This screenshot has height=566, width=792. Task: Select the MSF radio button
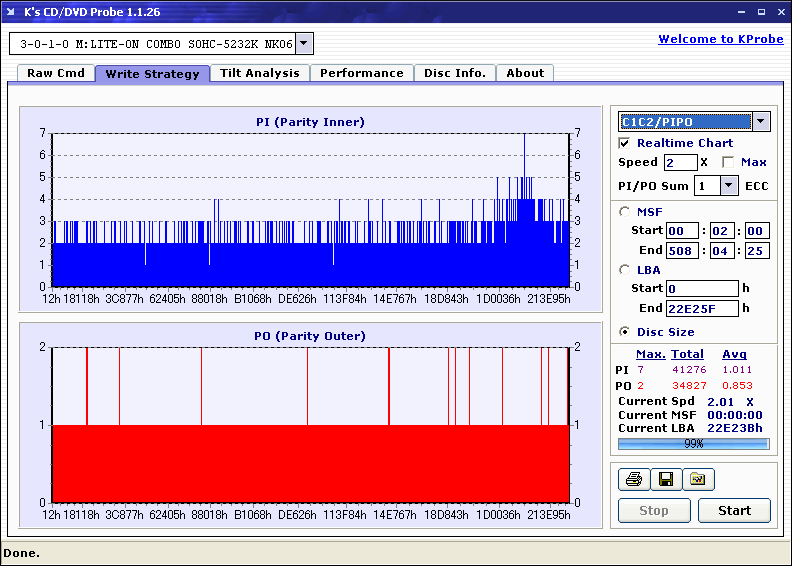pos(625,211)
